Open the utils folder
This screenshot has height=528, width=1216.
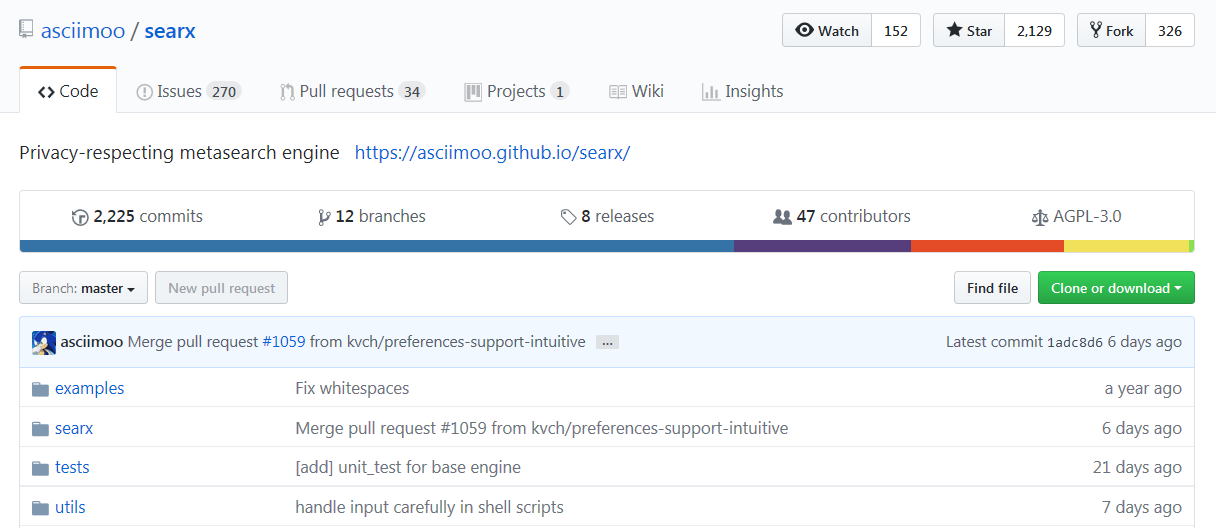[70, 507]
